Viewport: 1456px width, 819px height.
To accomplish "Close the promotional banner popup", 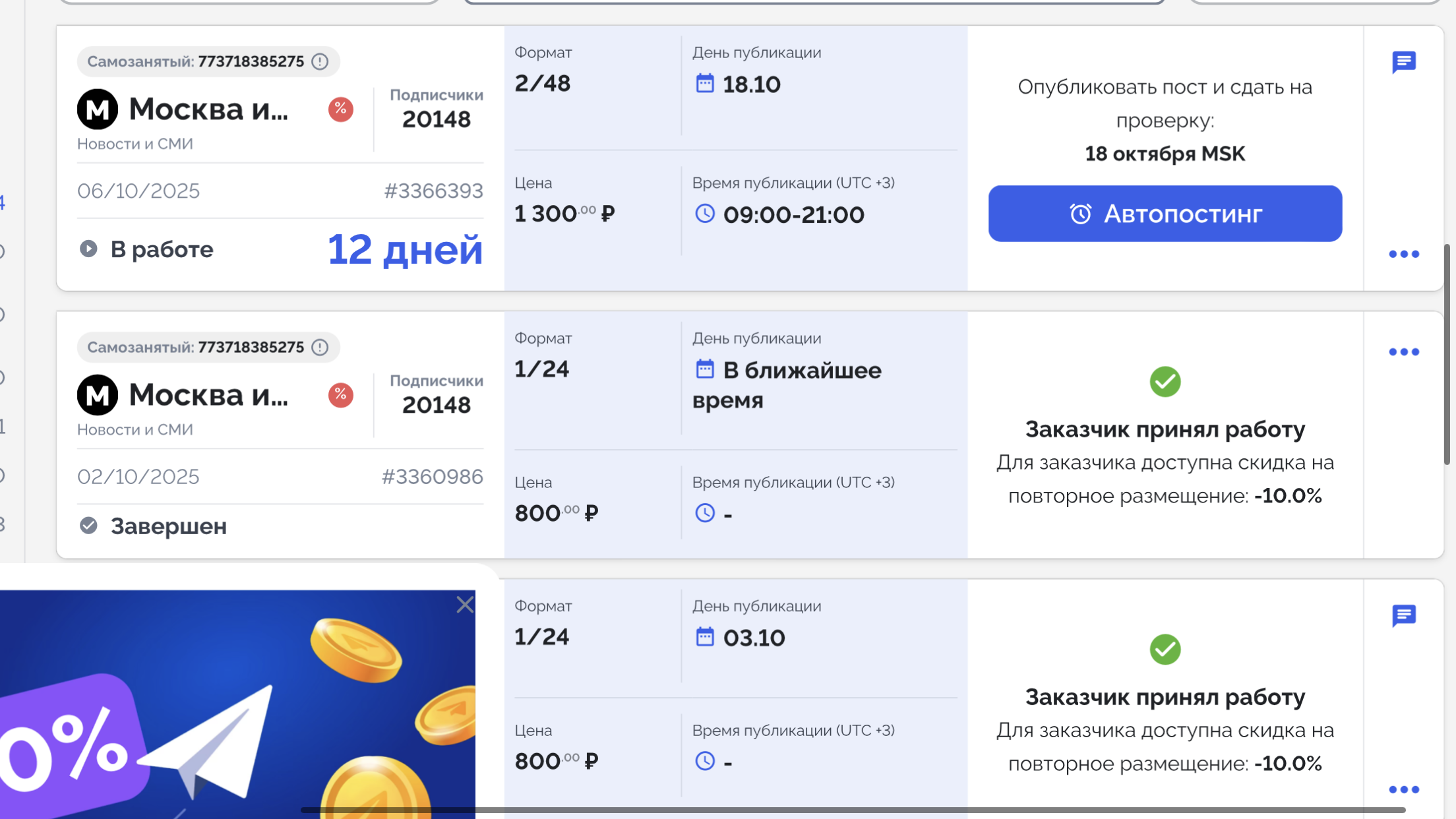I will 465,605.
